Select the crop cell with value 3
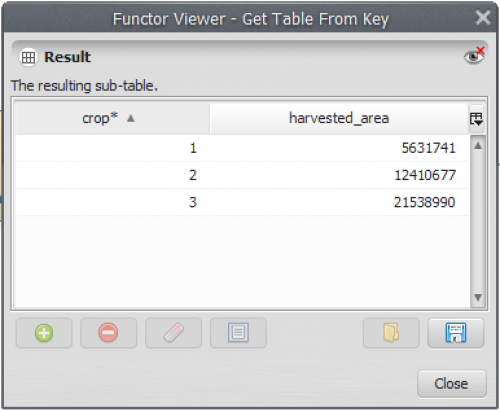Viewport: 500px width, 412px height. pos(112,202)
